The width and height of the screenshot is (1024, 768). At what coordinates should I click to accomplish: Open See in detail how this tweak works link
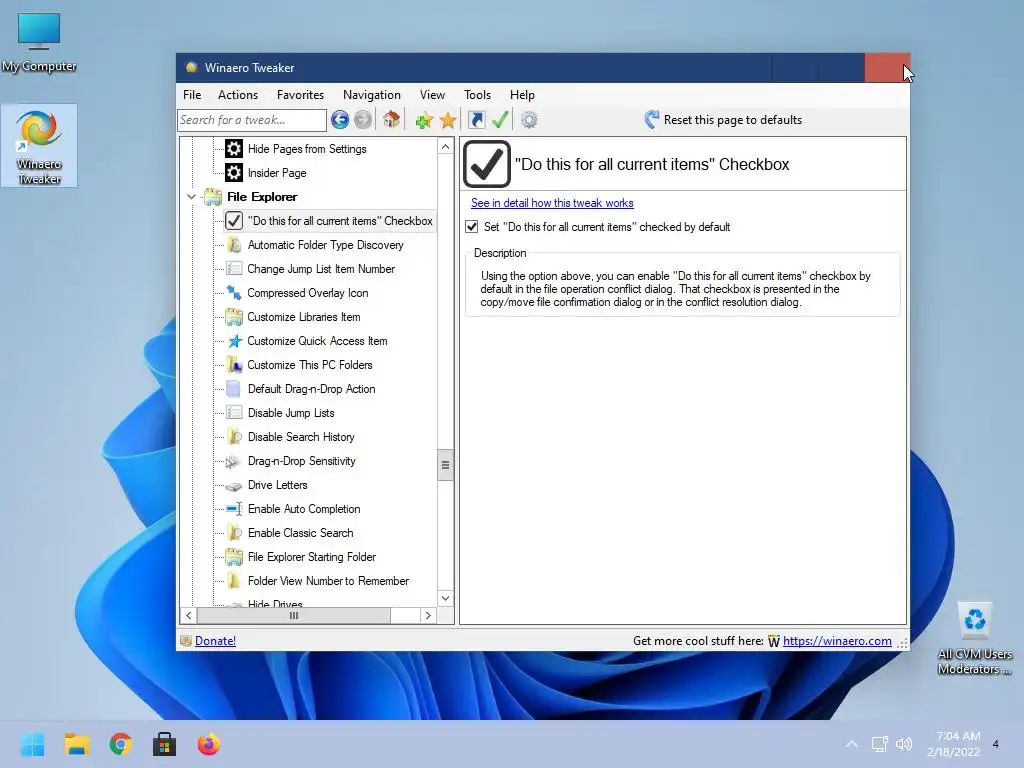tap(552, 203)
